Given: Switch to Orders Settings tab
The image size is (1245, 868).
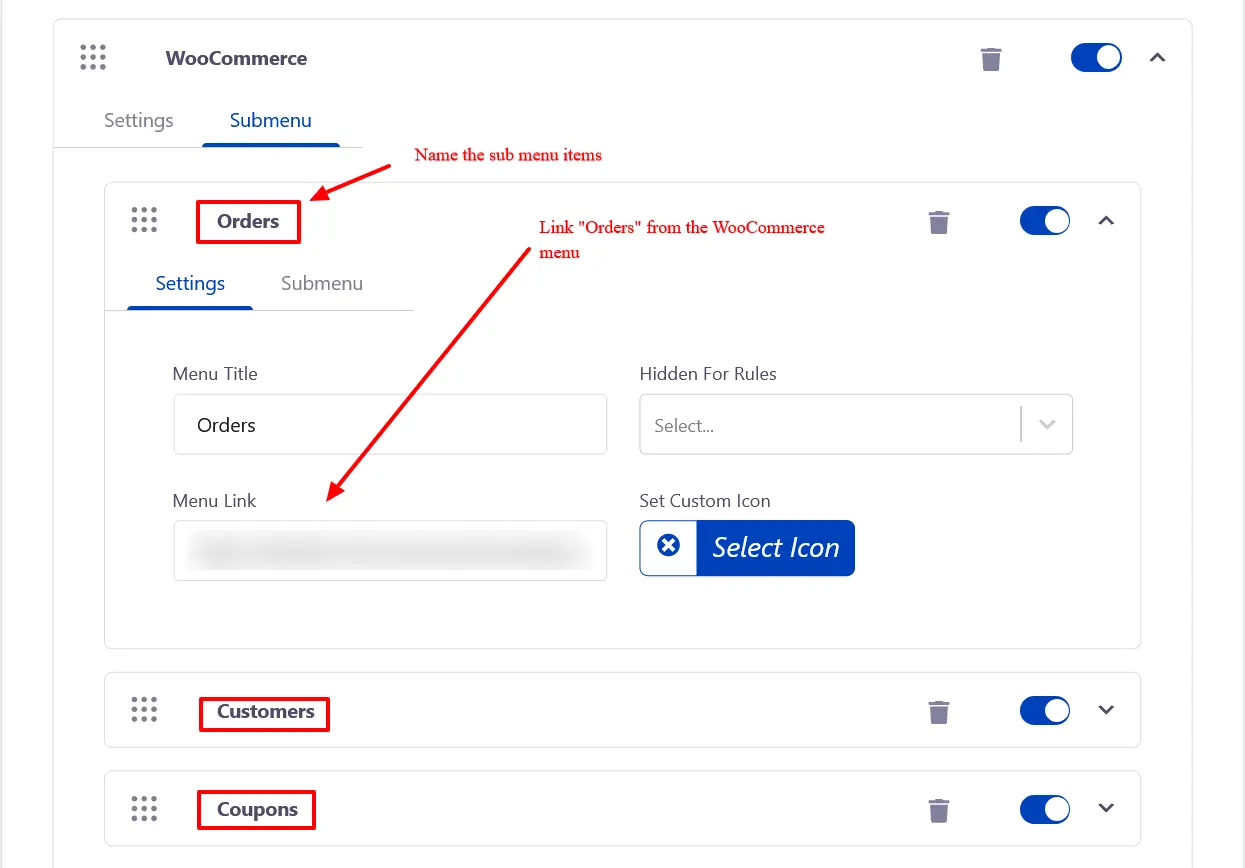Looking at the screenshot, I should point(190,283).
